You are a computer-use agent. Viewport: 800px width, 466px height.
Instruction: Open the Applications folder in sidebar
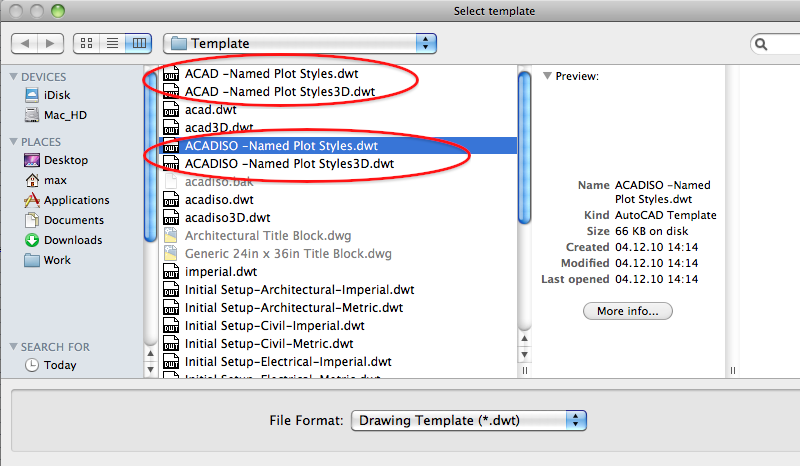click(x=76, y=200)
